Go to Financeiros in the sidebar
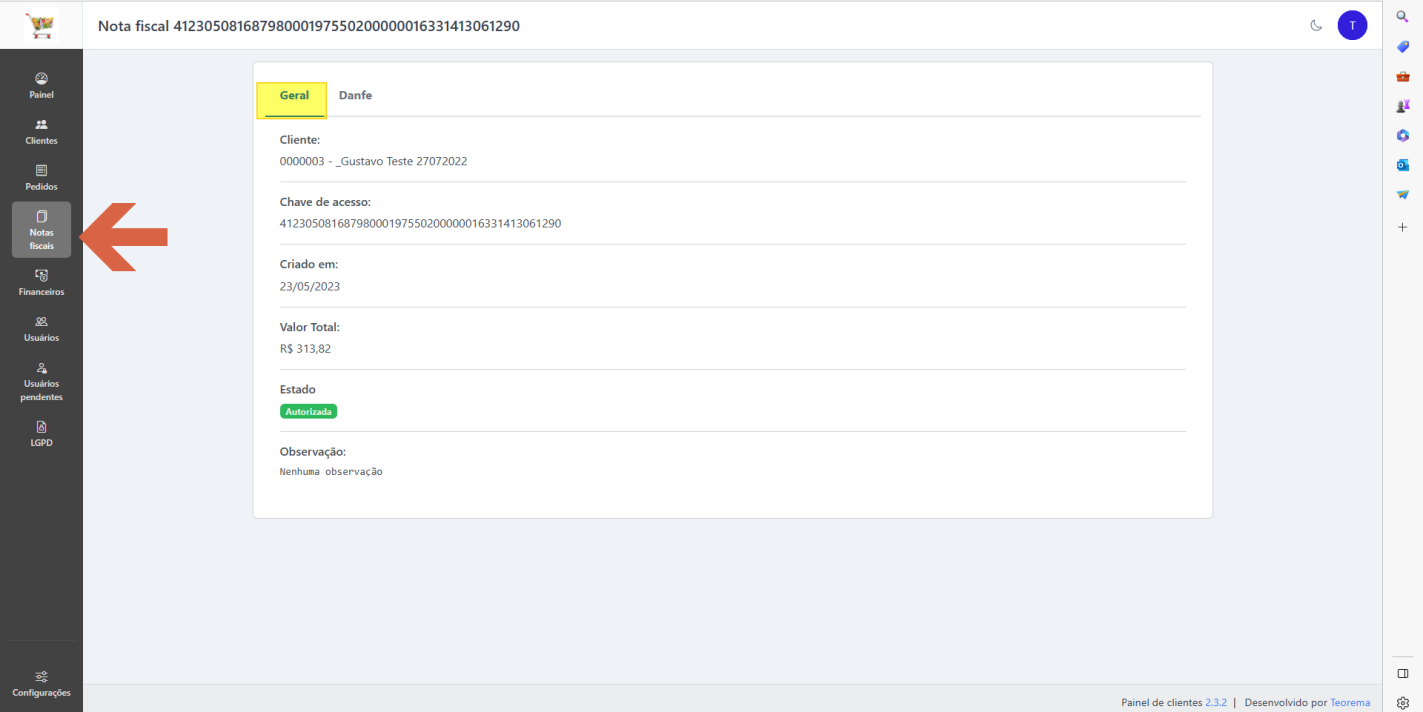Screen dimensions: 1423x712 (41, 283)
